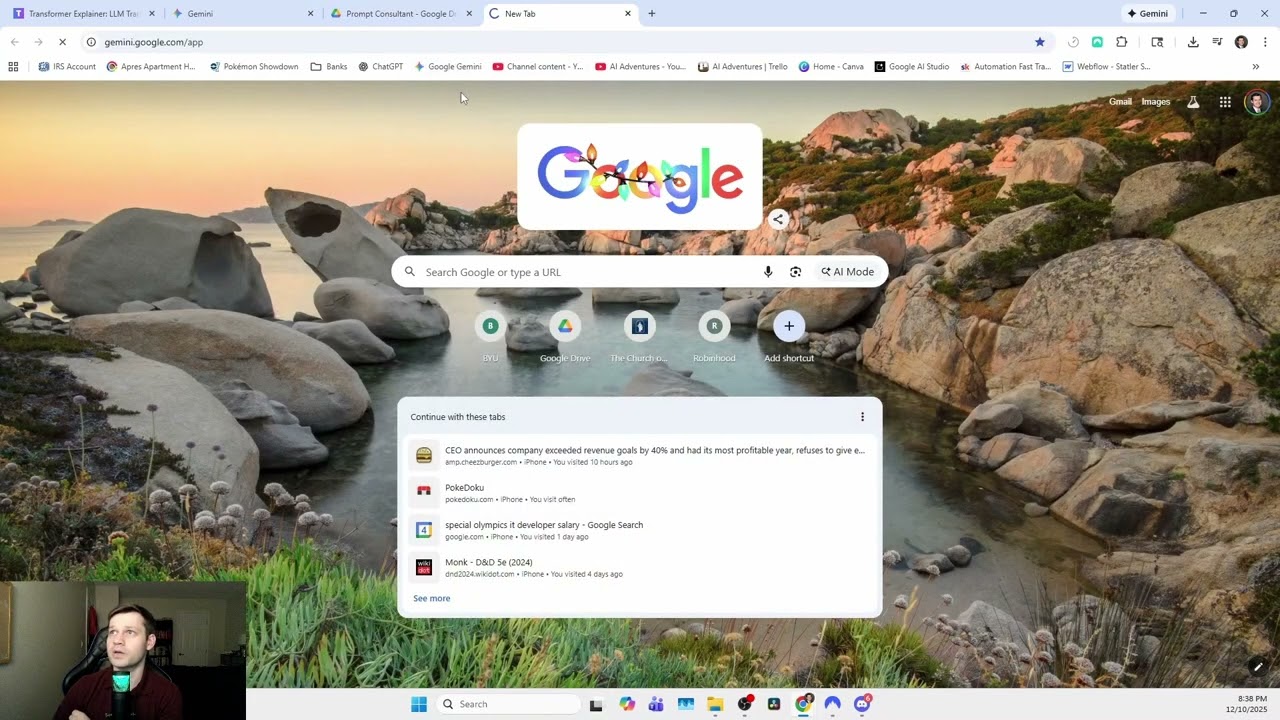Open Pokémon Showdown bookmark
Image resolution: width=1280 pixels, height=720 pixels.
(x=254, y=67)
